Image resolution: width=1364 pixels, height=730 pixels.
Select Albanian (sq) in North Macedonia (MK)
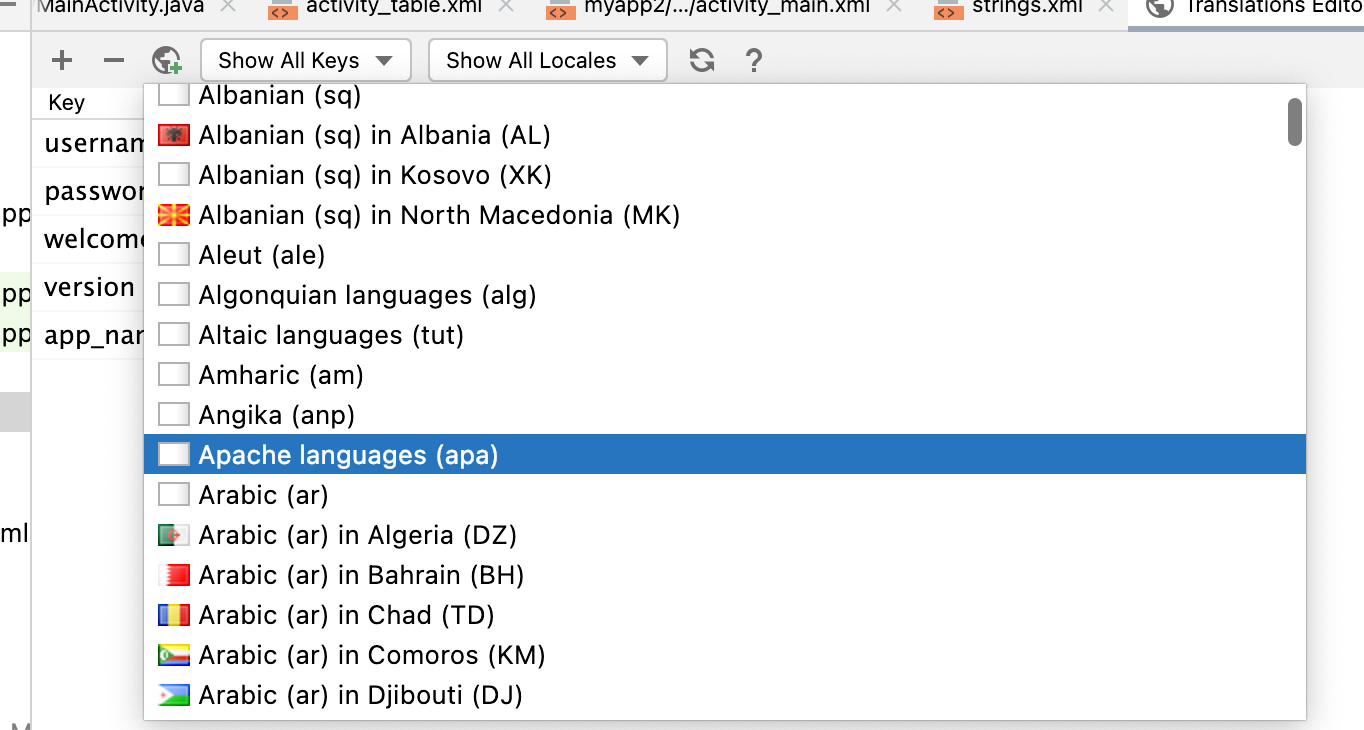tap(725, 215)
